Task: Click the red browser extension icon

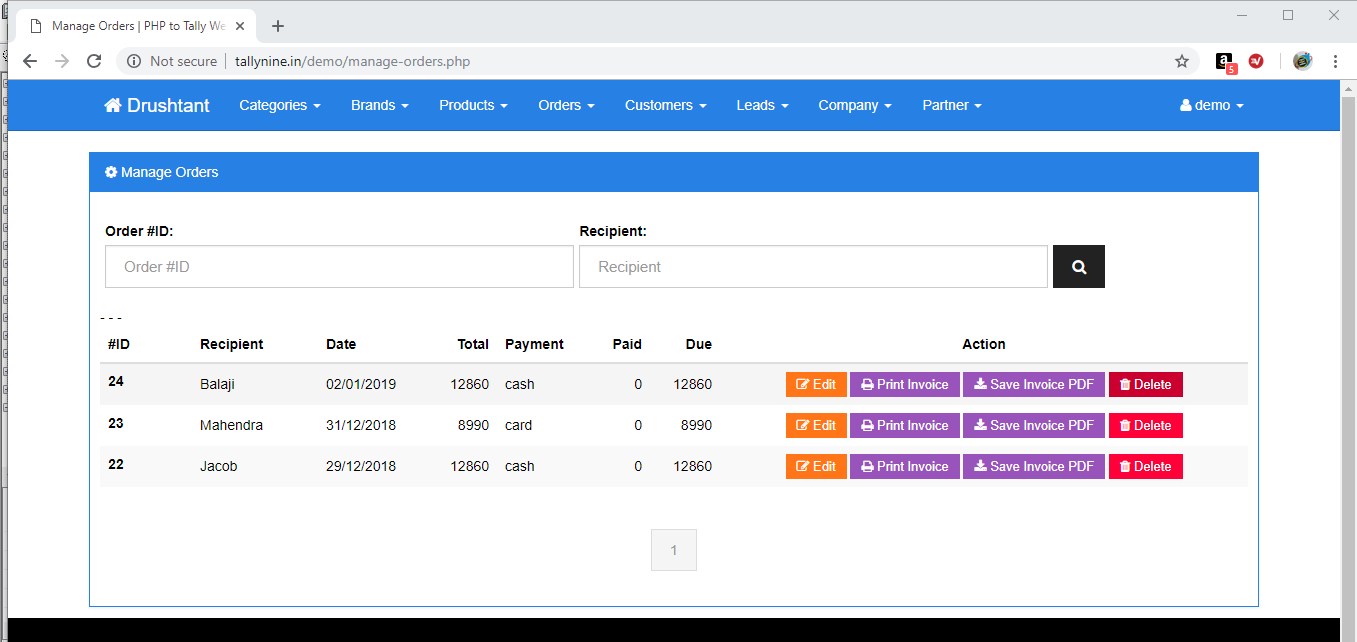Action: 1256,61
